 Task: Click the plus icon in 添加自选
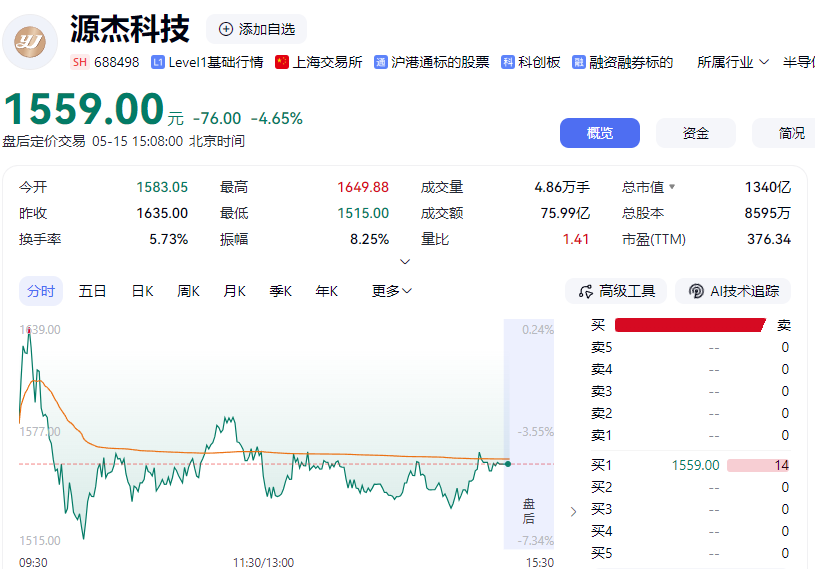pos(226,29)
